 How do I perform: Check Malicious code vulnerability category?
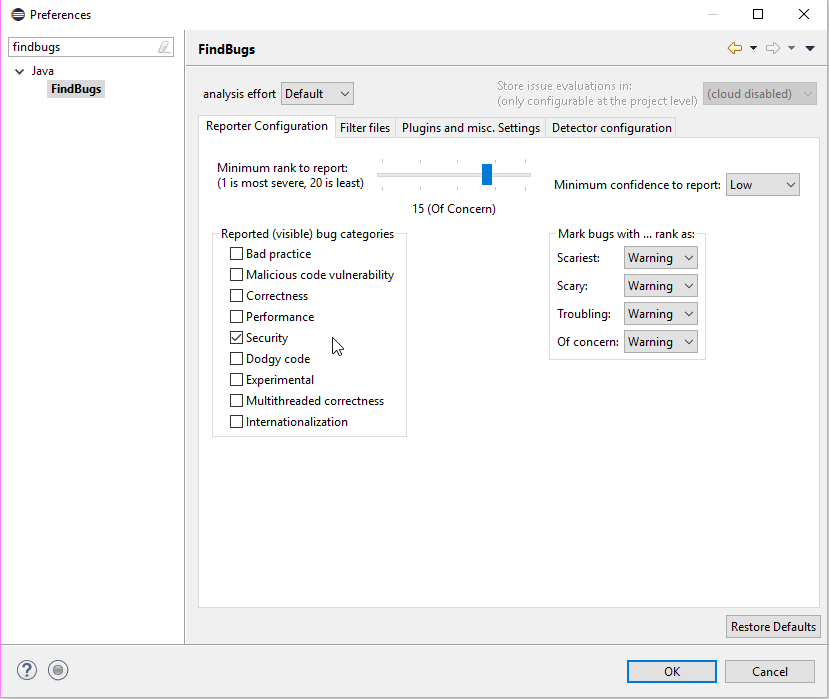click(236, 275)
